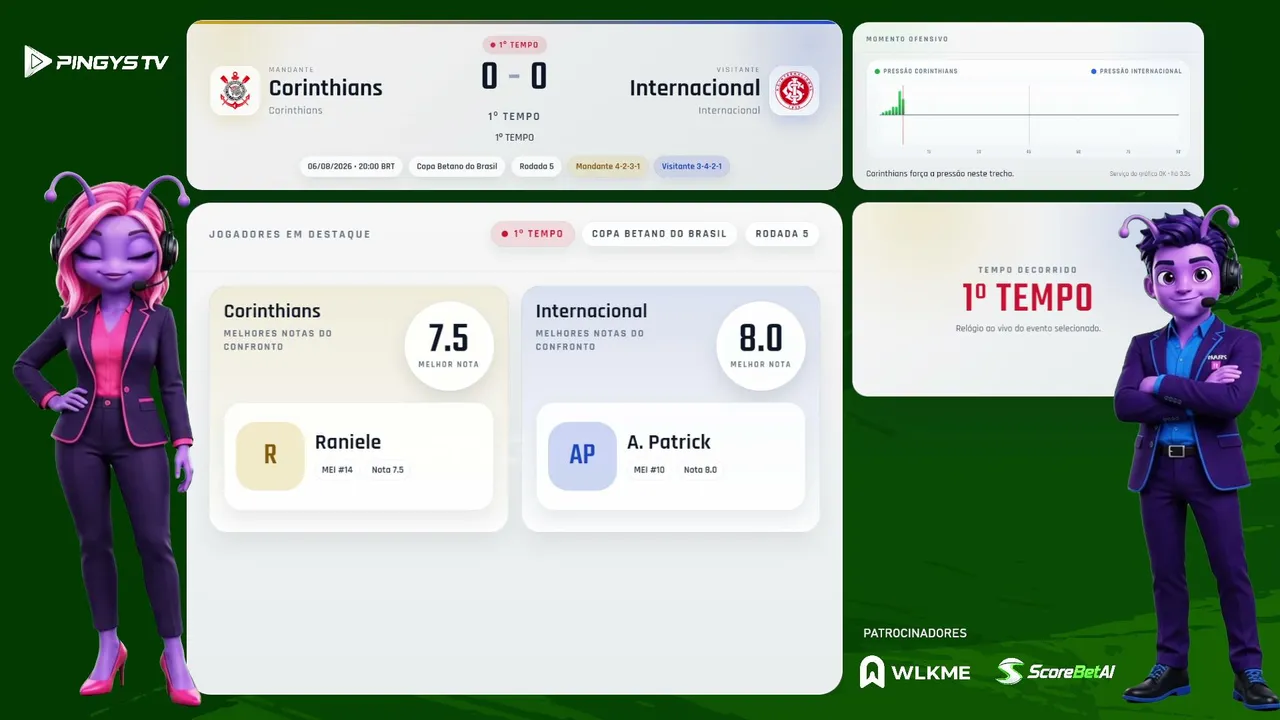The image size is (1280, 720).
Task: Click the small gray Internacional subtitle under away team
Action: 729,111
